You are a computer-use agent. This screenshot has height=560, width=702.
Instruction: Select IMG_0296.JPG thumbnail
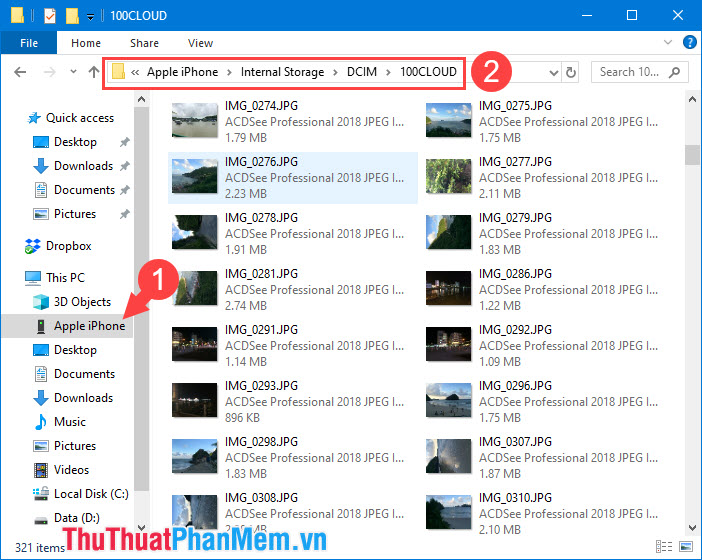tap(448, 400)
